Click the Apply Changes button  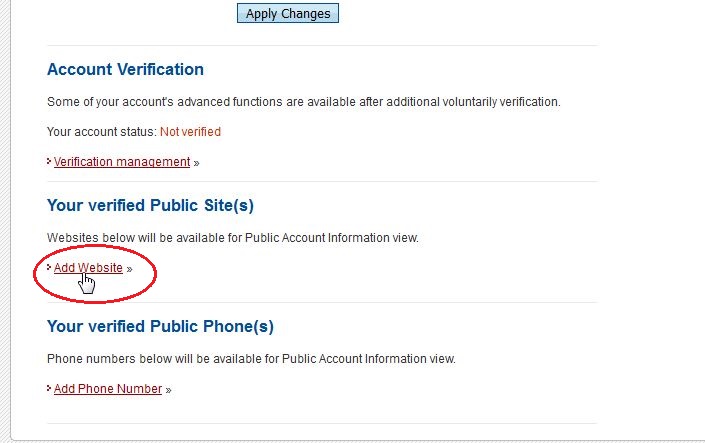coord(288,13)
